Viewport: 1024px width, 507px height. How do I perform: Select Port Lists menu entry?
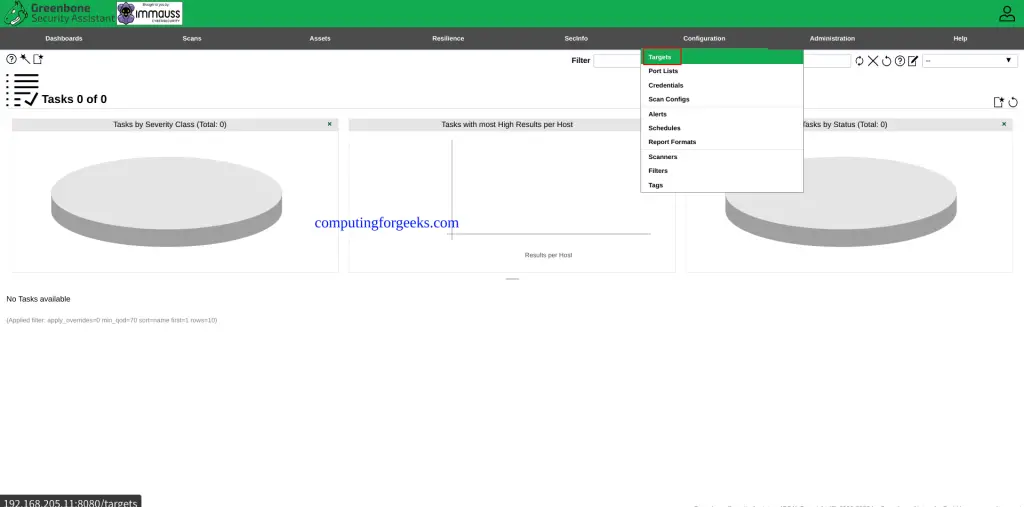point(722,71)
